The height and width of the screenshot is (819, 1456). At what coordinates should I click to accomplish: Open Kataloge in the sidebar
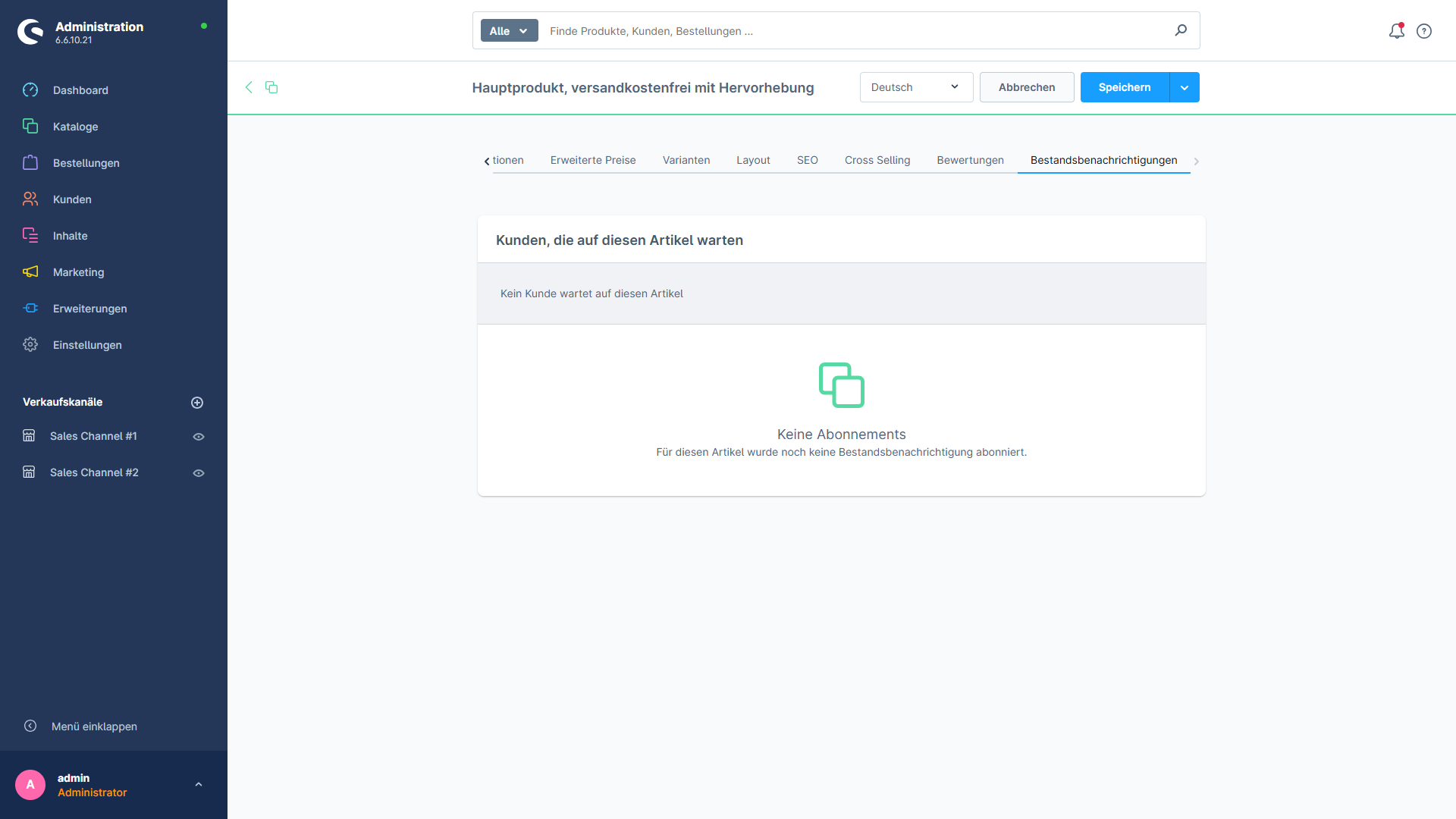(x=75, y=127)
